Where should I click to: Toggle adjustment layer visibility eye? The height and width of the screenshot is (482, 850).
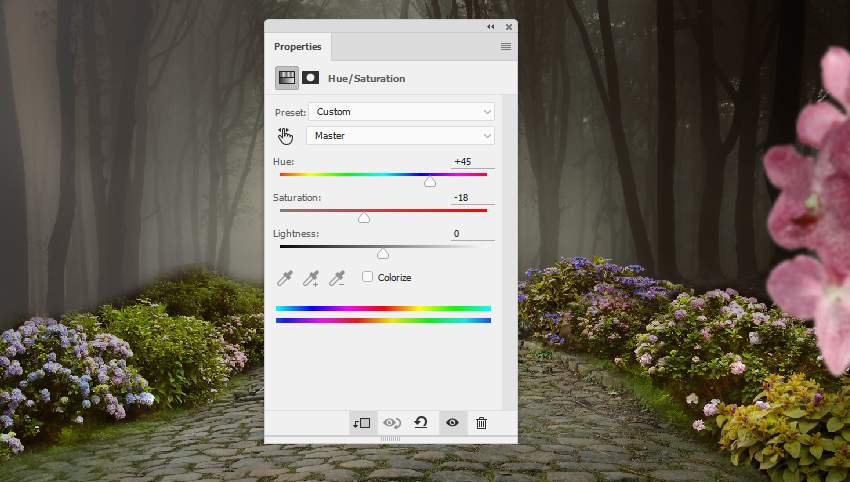point(453,423)
